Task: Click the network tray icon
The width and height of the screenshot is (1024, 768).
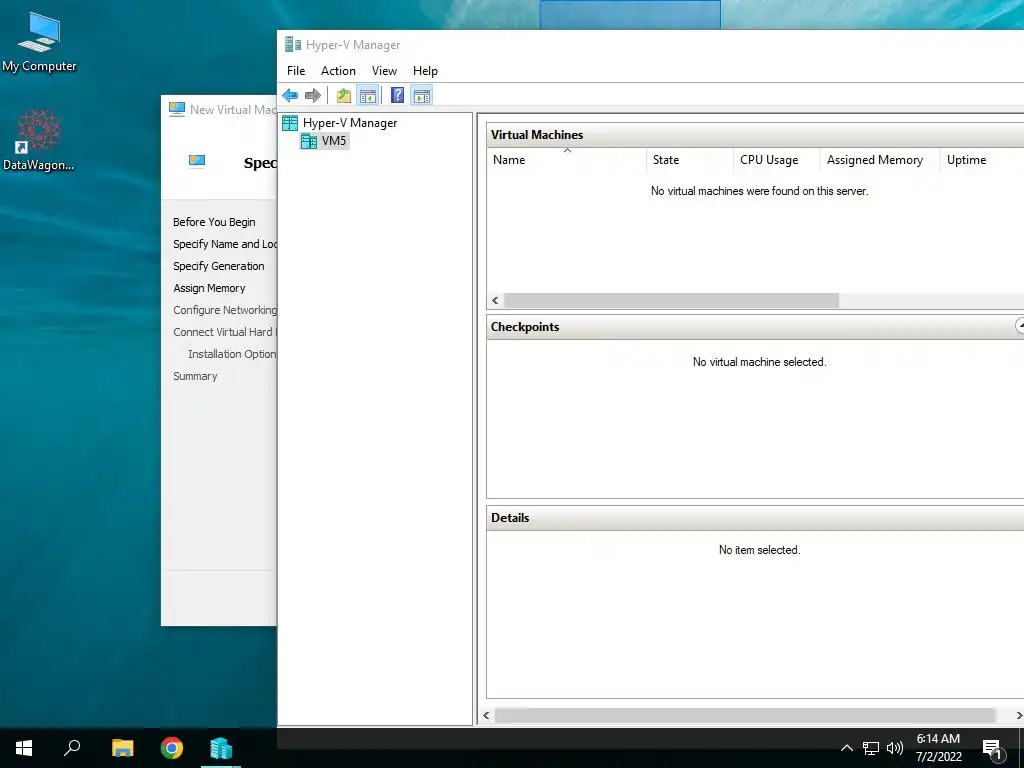Action: [871, 748]
